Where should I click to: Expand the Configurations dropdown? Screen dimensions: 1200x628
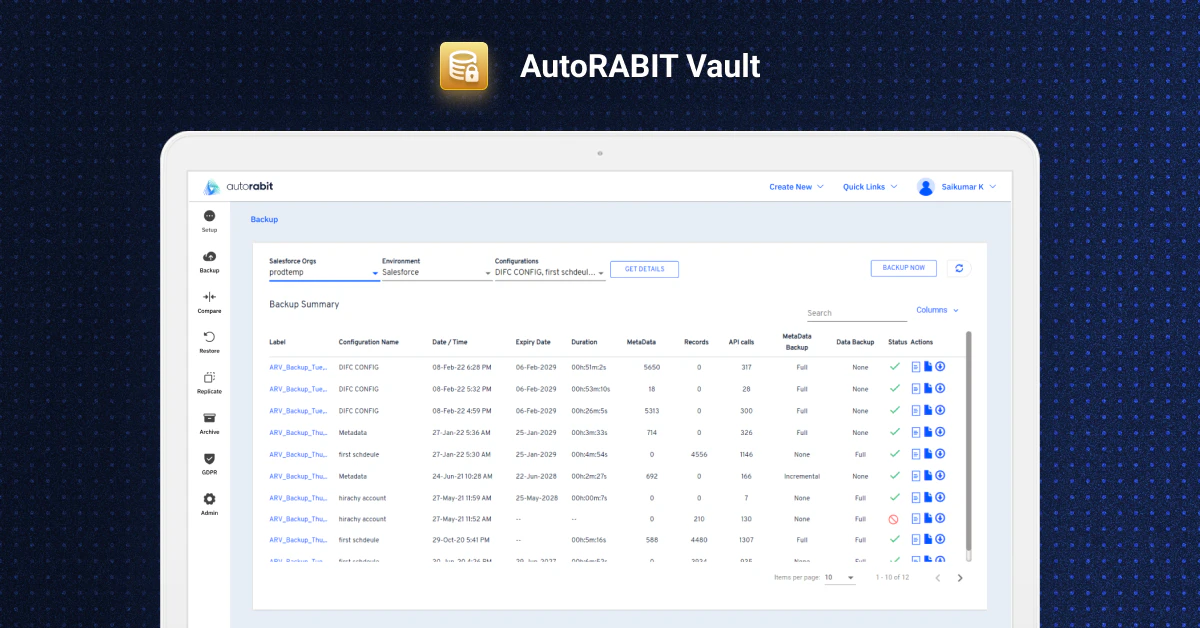(600, 271)
